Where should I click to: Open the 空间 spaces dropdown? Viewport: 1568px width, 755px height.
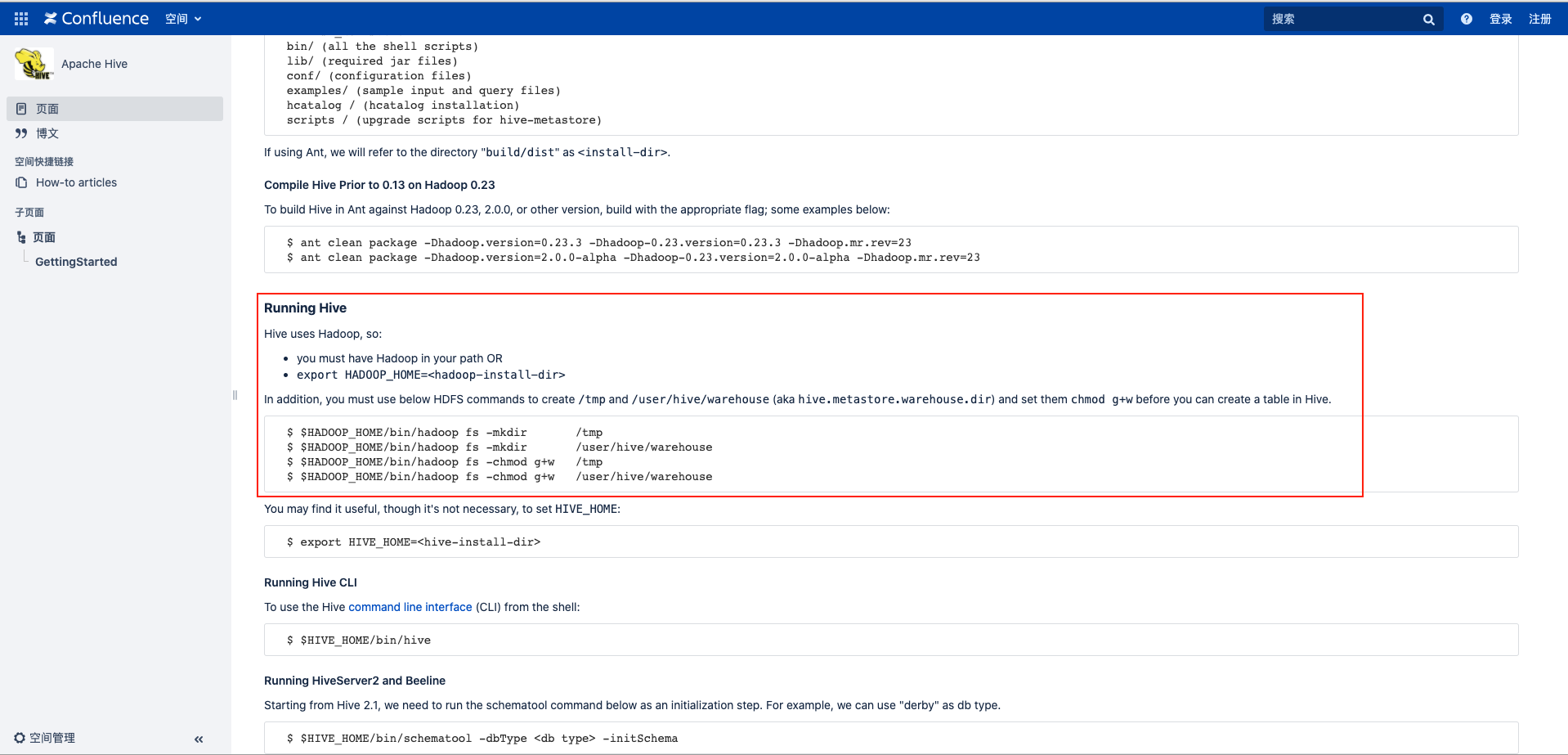pos(183,19)
